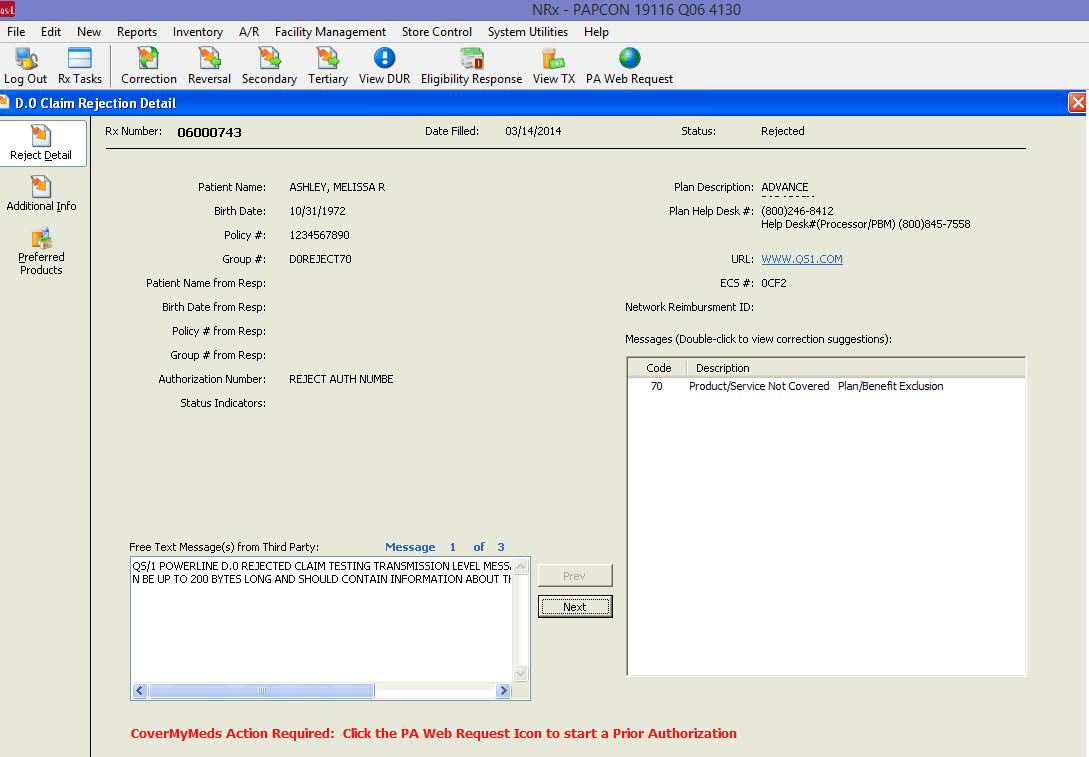Open the System Utilities menu
The width and height of the screenshot is (1089, 757).
(528, 32)
